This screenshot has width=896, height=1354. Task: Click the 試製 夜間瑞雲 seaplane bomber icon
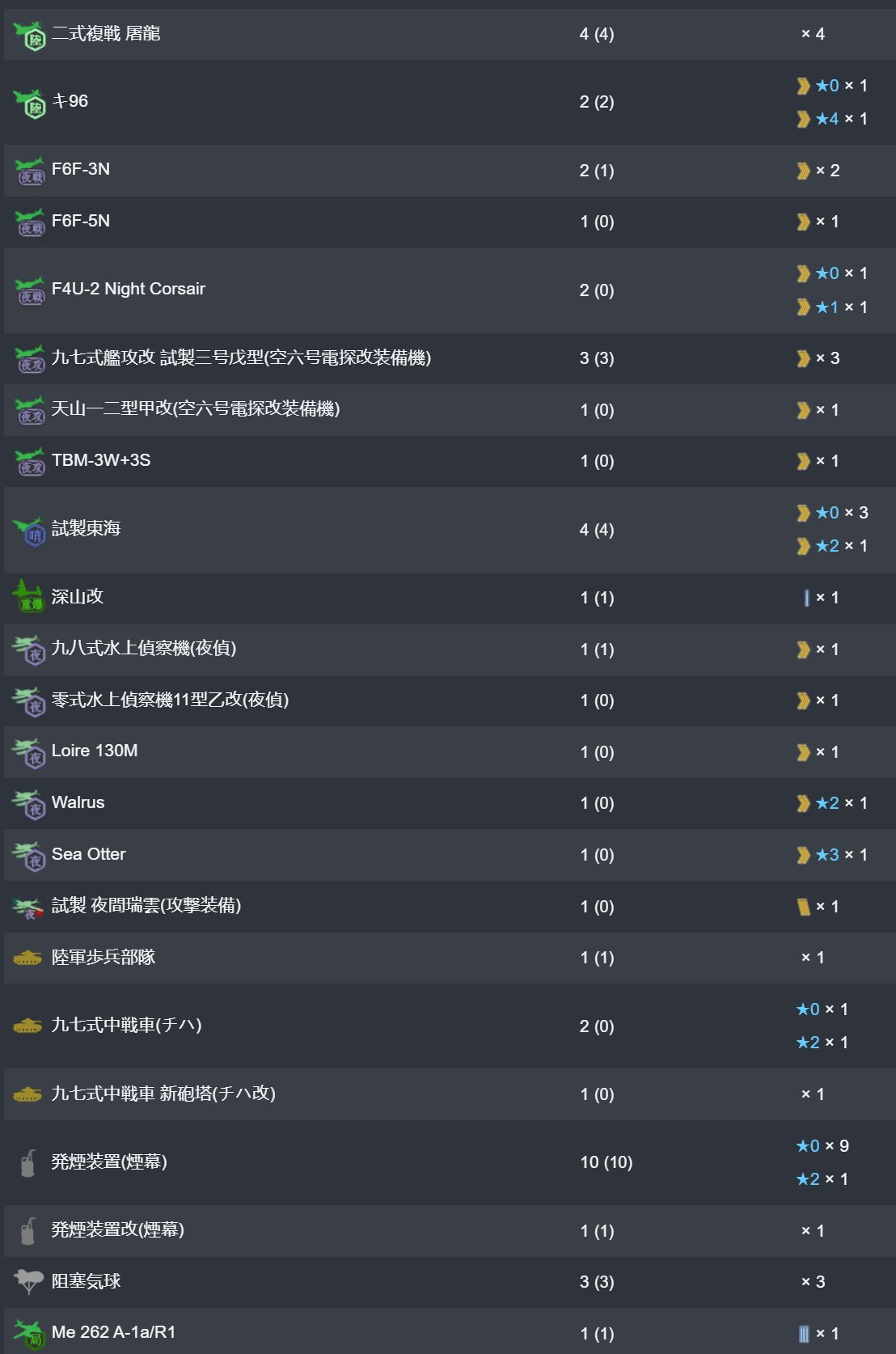[x=28, y=908]
